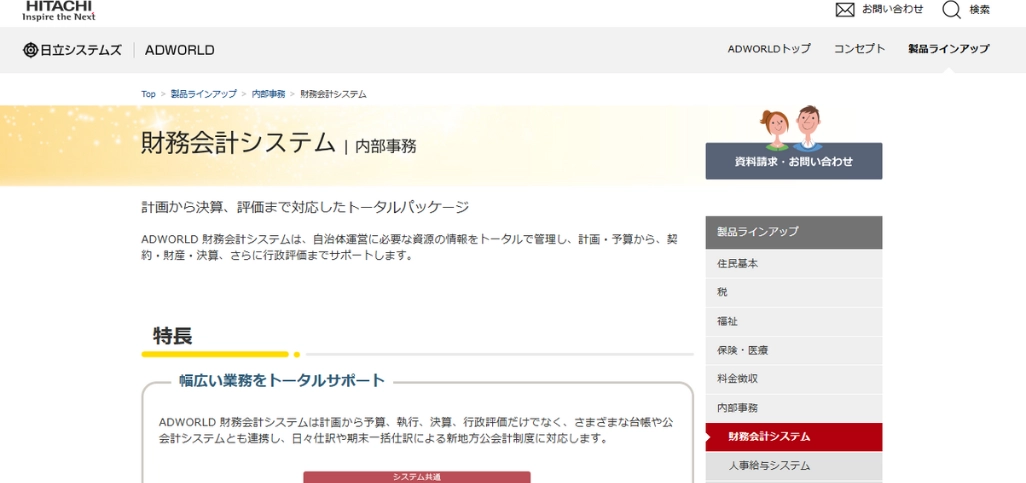Select 製品ラインアップ in top navigation
1026x483 pixels.
(948, 48)
